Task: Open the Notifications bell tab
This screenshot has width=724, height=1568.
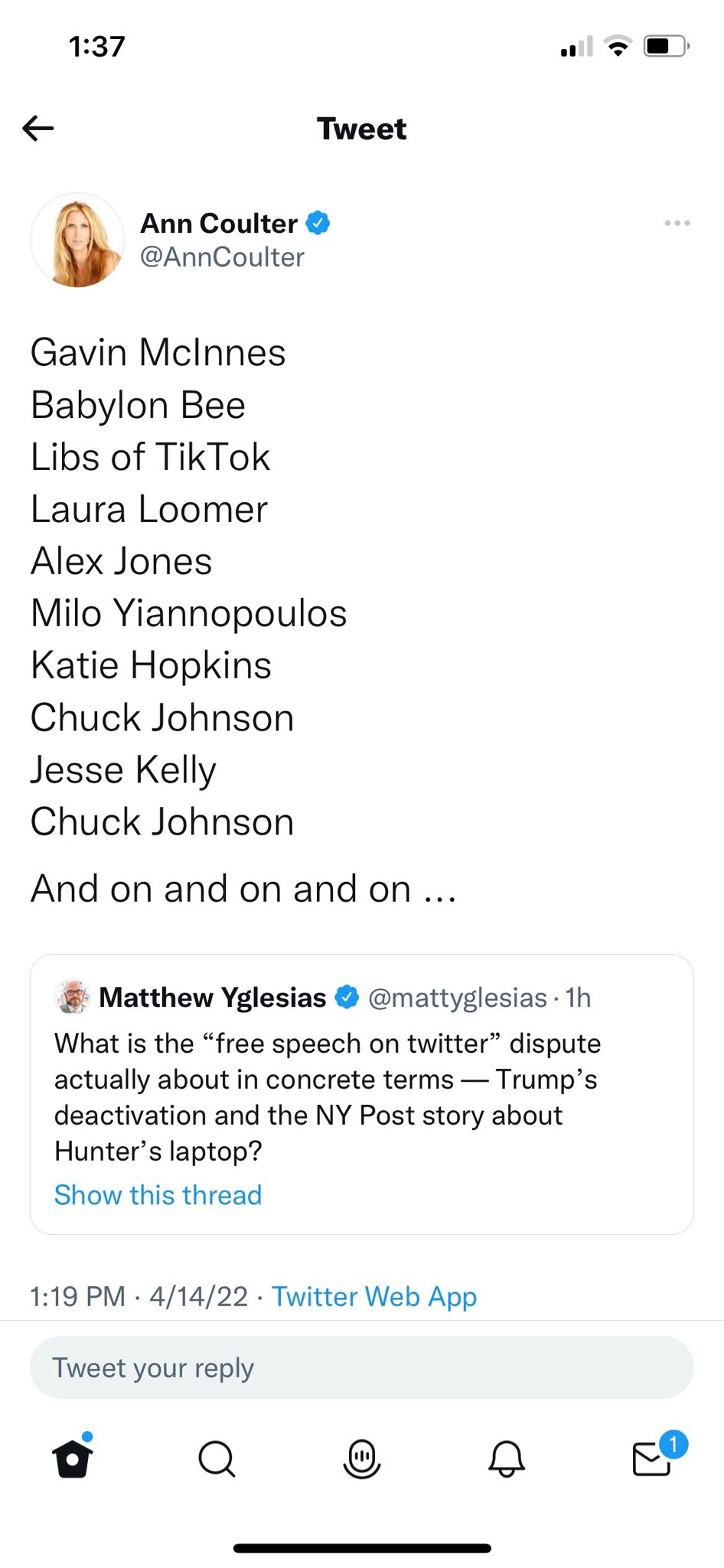Action: coord(506,1458)
